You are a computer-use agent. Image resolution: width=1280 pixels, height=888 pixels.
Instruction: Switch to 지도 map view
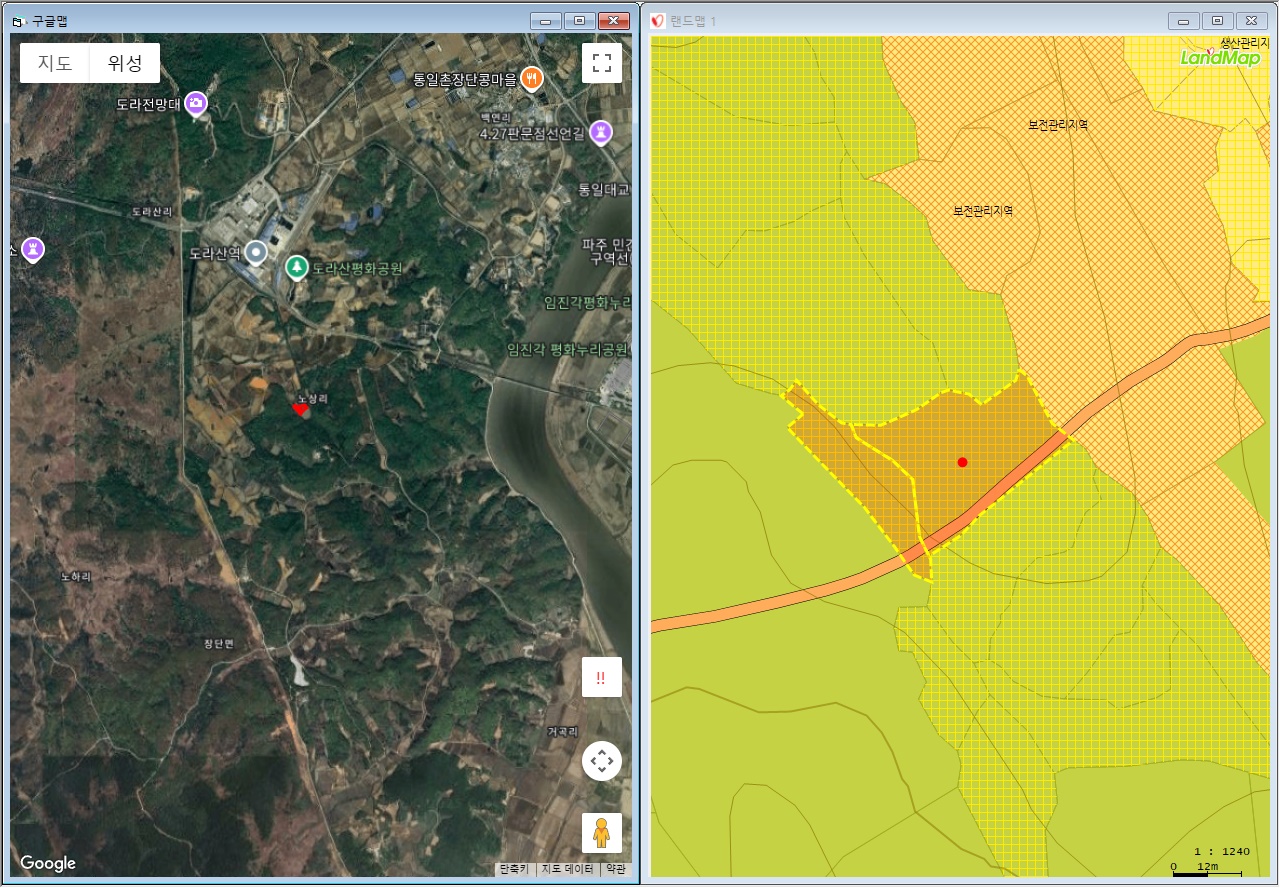tap(55, 63)
